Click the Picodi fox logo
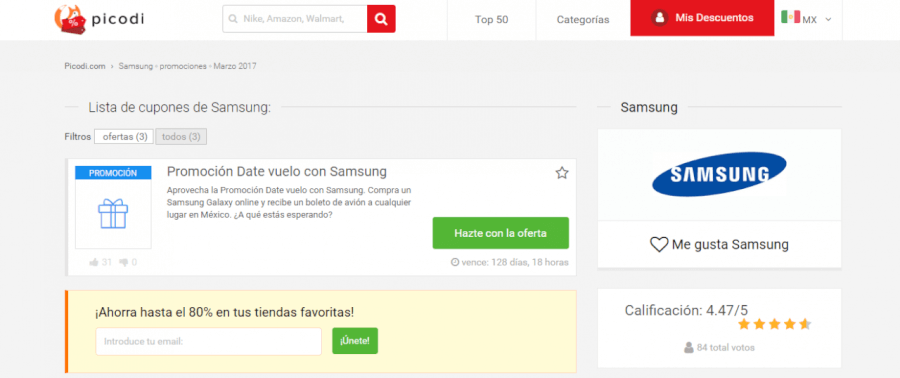Image resolution: width=900 pixels, height=378 pixels. [70, 19]
